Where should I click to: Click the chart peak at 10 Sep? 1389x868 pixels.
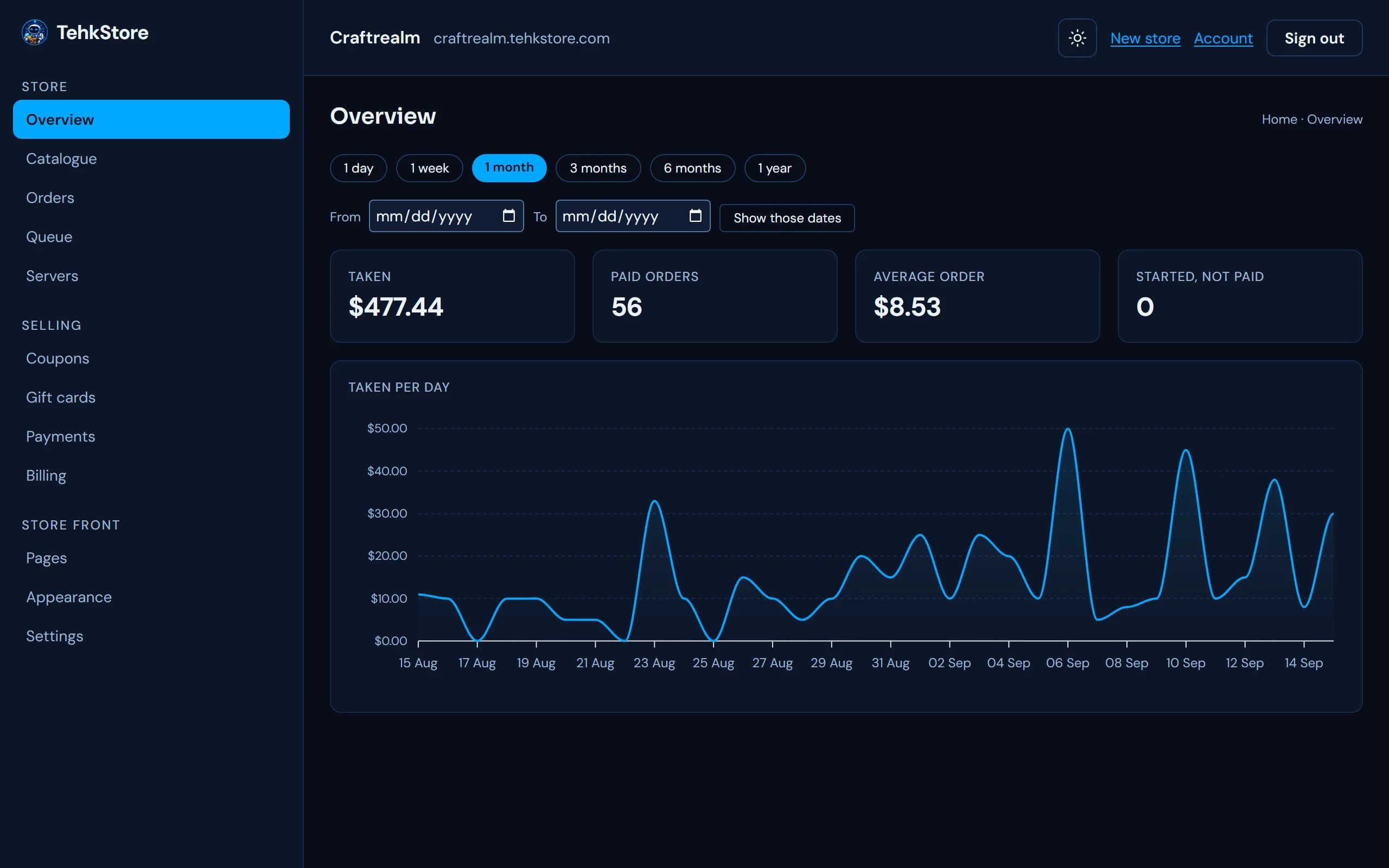[x=1186, y=451]
